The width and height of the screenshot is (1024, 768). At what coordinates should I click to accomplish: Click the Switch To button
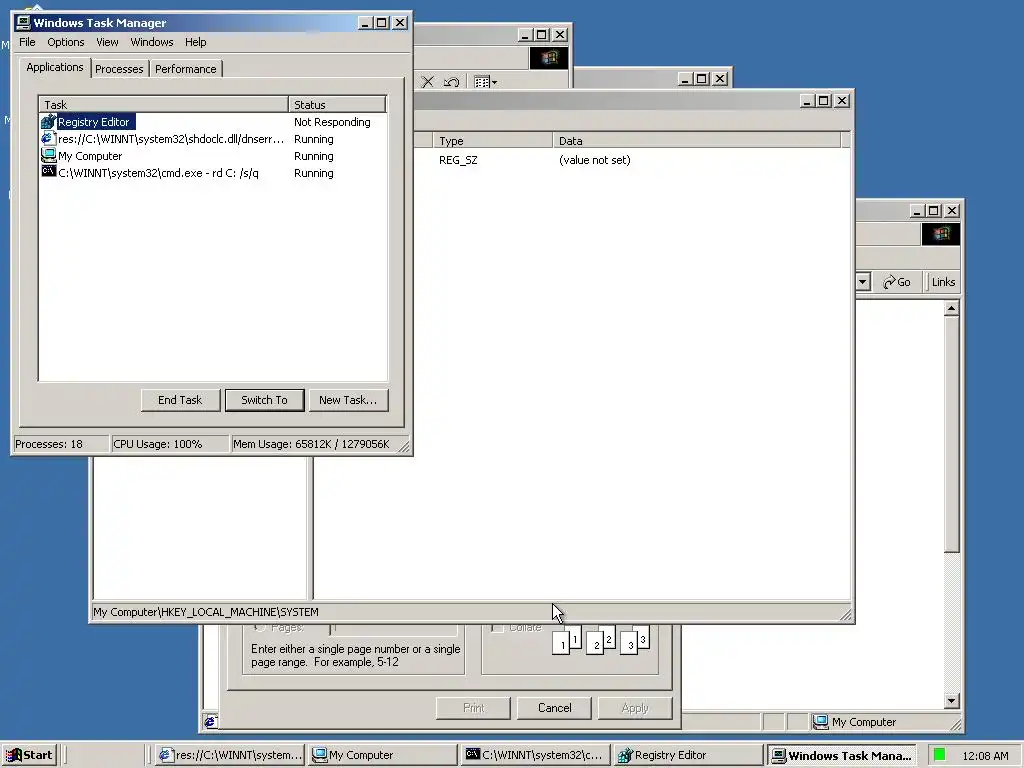pos(264,400)
